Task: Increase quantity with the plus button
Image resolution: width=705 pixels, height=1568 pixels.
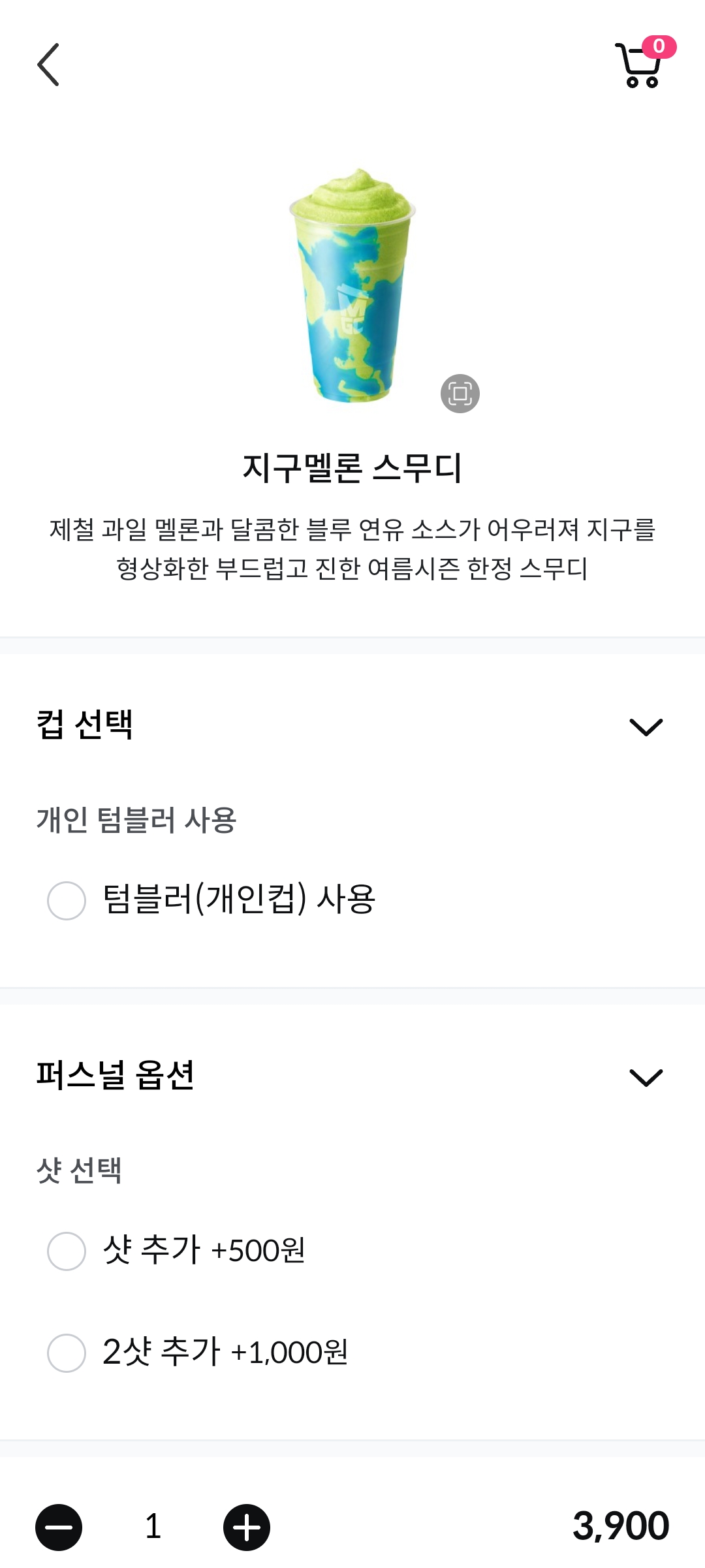Action: pyautogui.click(x=247, y=1527)
